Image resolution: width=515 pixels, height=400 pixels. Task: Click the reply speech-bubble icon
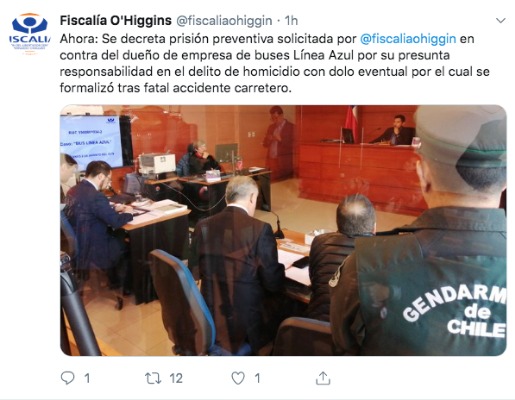click(x=68, y=378)
